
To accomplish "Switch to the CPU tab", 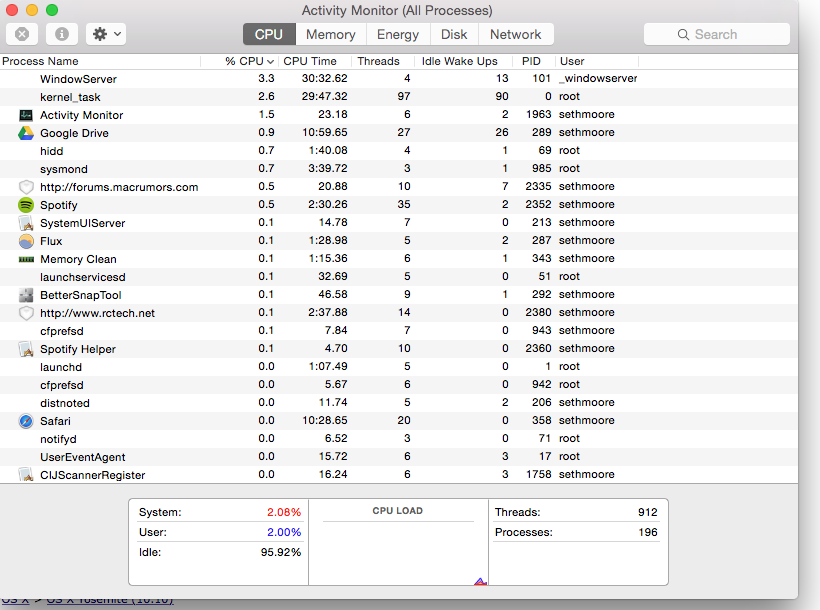I will pyautogui.click(x=269, y=34).
